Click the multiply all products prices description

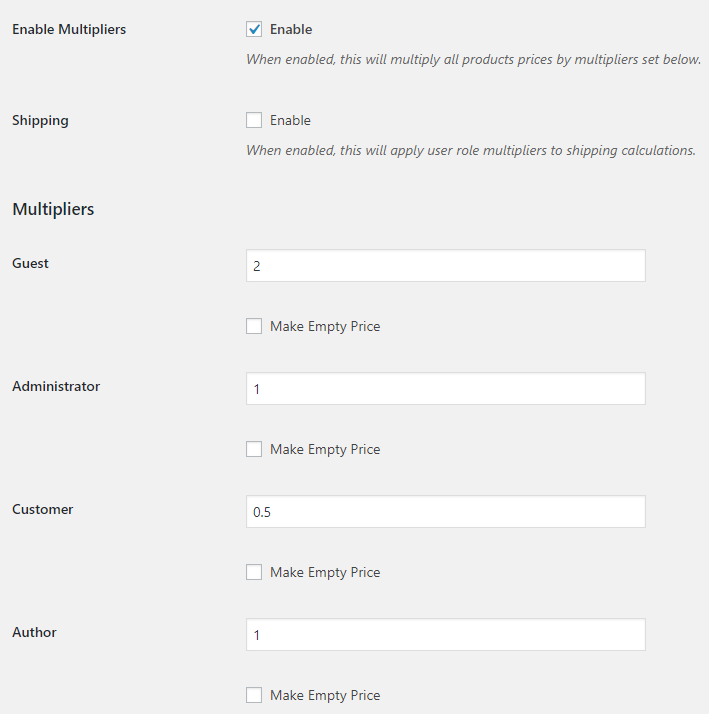click(x=474, y=60)
